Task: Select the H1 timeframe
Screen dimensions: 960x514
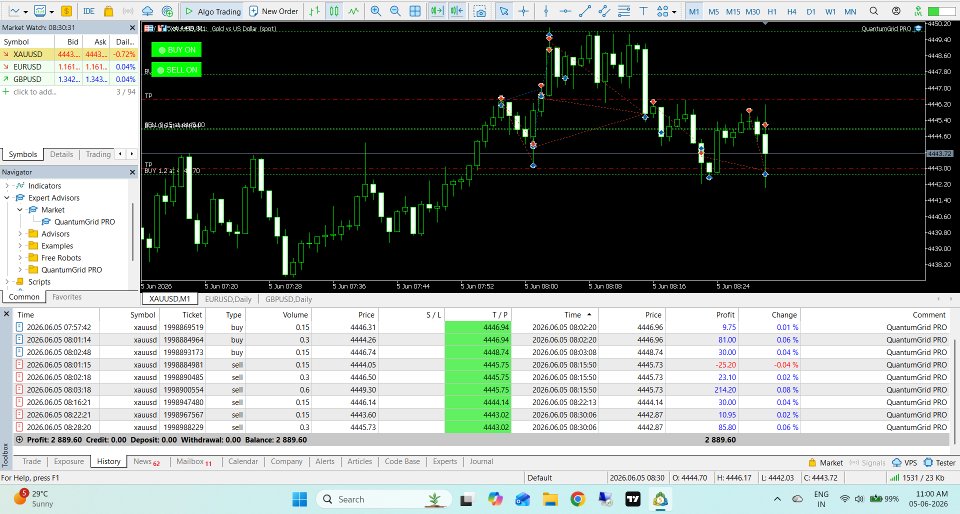Action: (772, 11)
